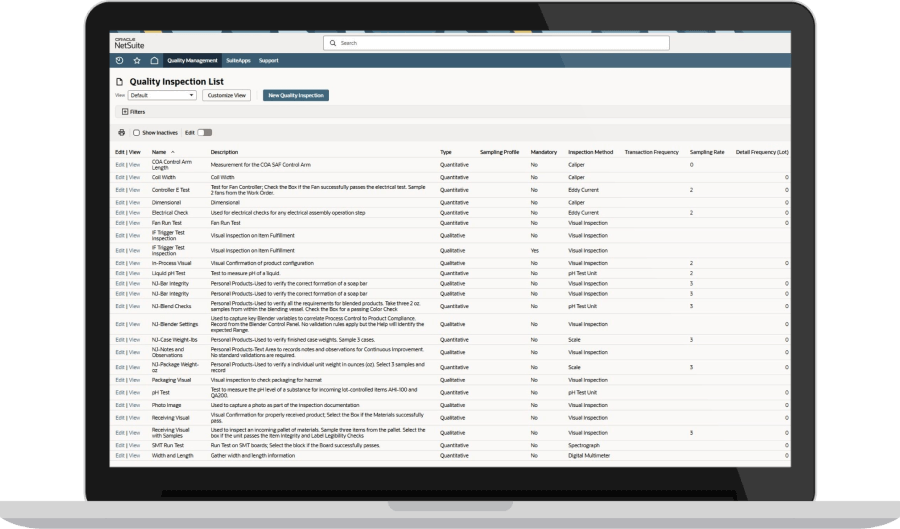Open the Support menu
The image size is (900, 529).
pyautogui.click(x=269, y=60)
